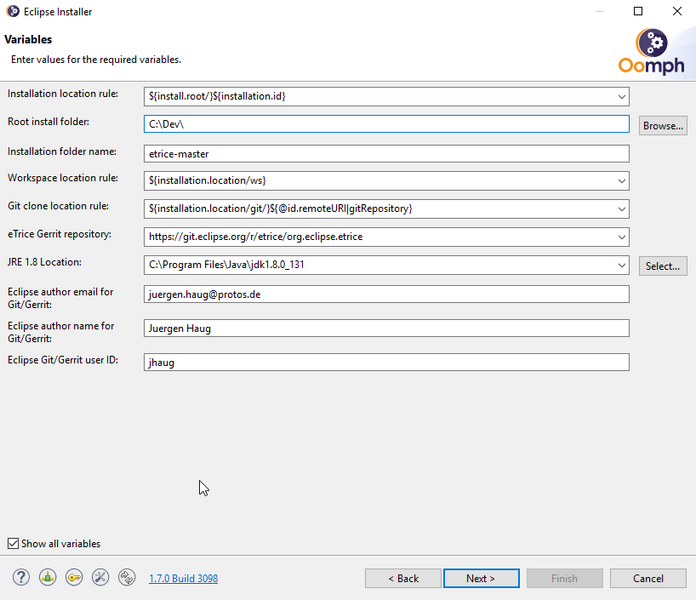This screenshot has height=600, width=696.
Task: Open the help question mark icon
Action: click(x=21, y=577)
